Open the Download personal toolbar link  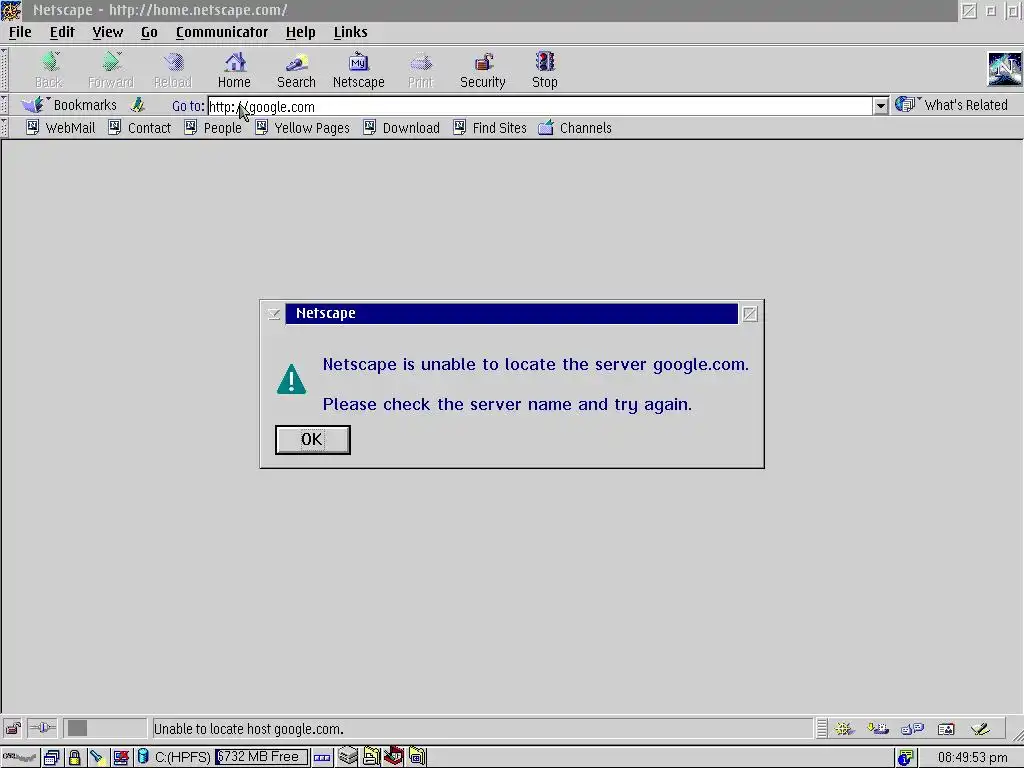click(x=402, y=128)
